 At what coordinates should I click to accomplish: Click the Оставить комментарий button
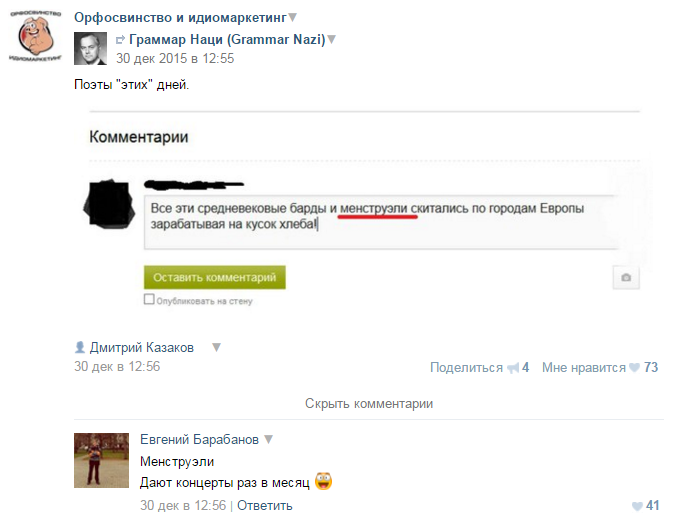215,277
